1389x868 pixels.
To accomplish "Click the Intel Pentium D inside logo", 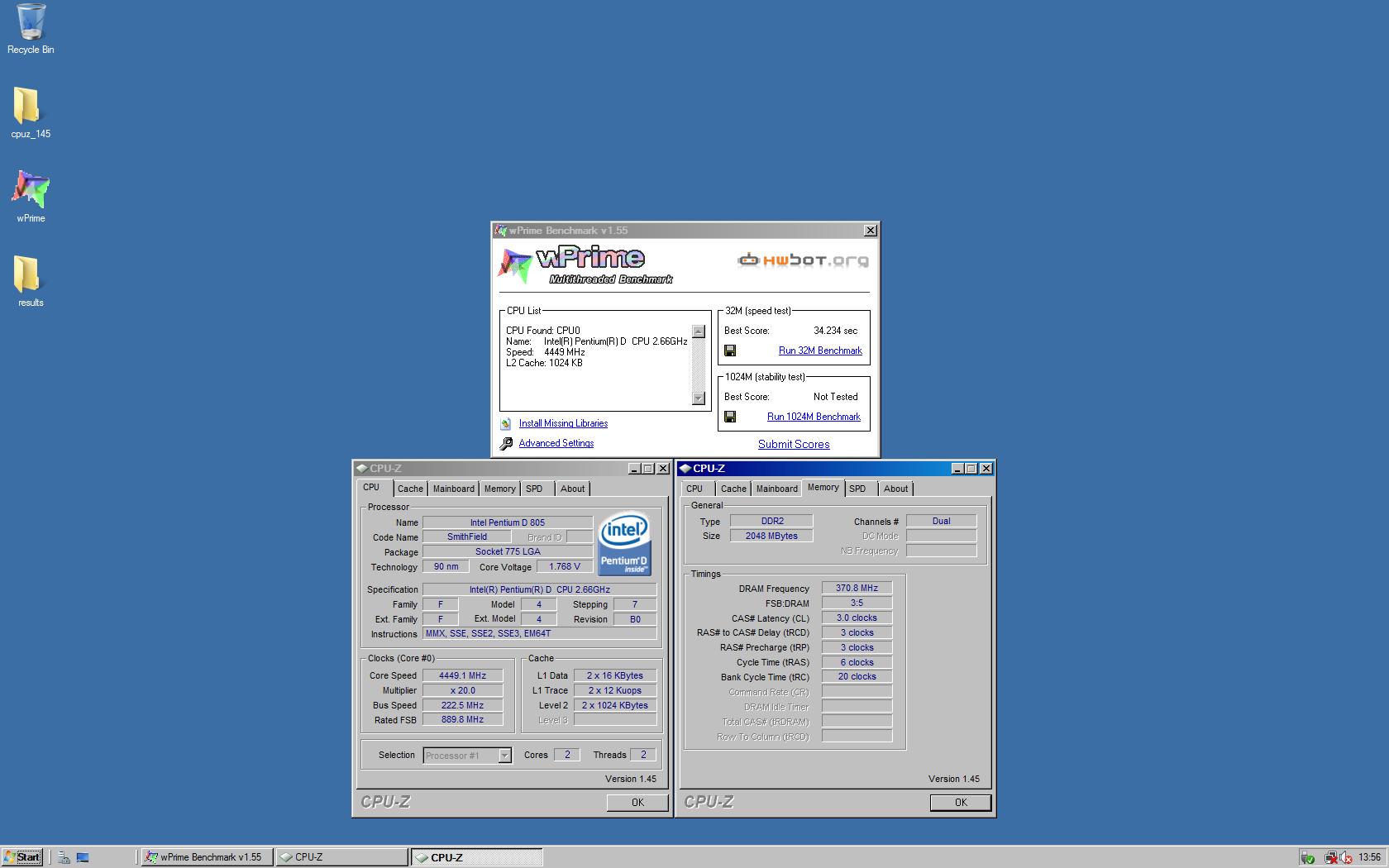I will tap(624, 544).
